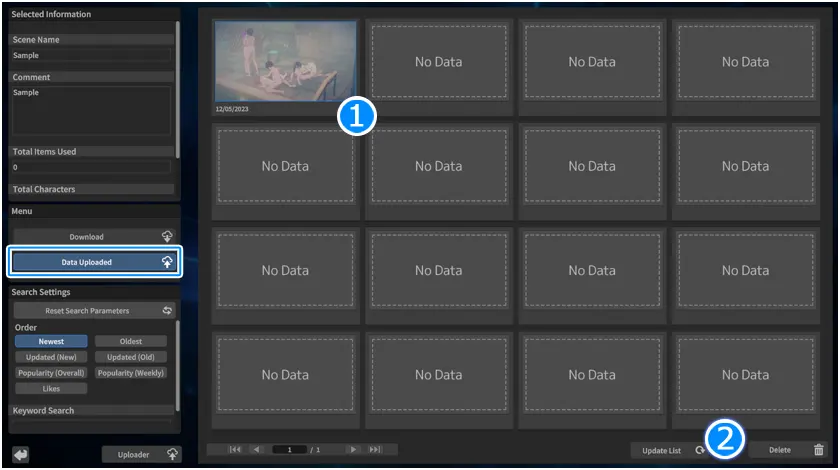Open the Download menu entry
This screenshot has width=840, height=470.
tap(87, 237)
